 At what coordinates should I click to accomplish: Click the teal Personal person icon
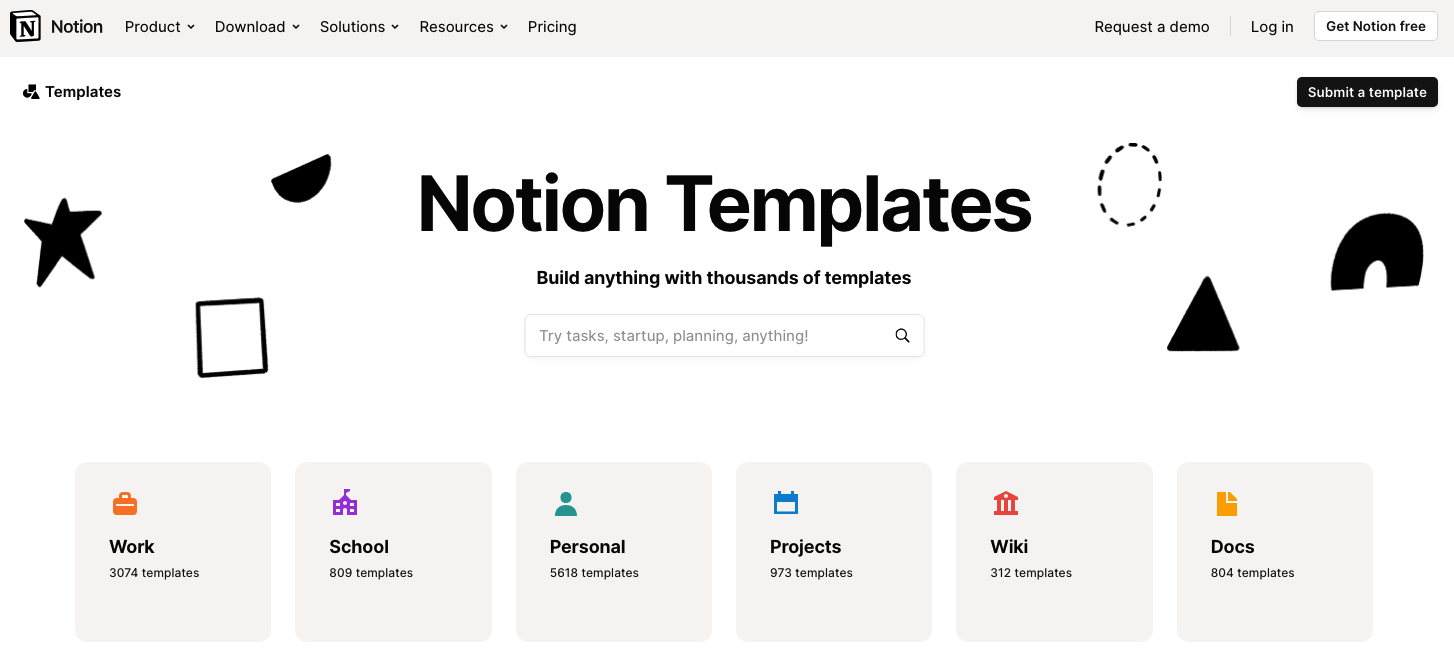[x=566, y=503]
